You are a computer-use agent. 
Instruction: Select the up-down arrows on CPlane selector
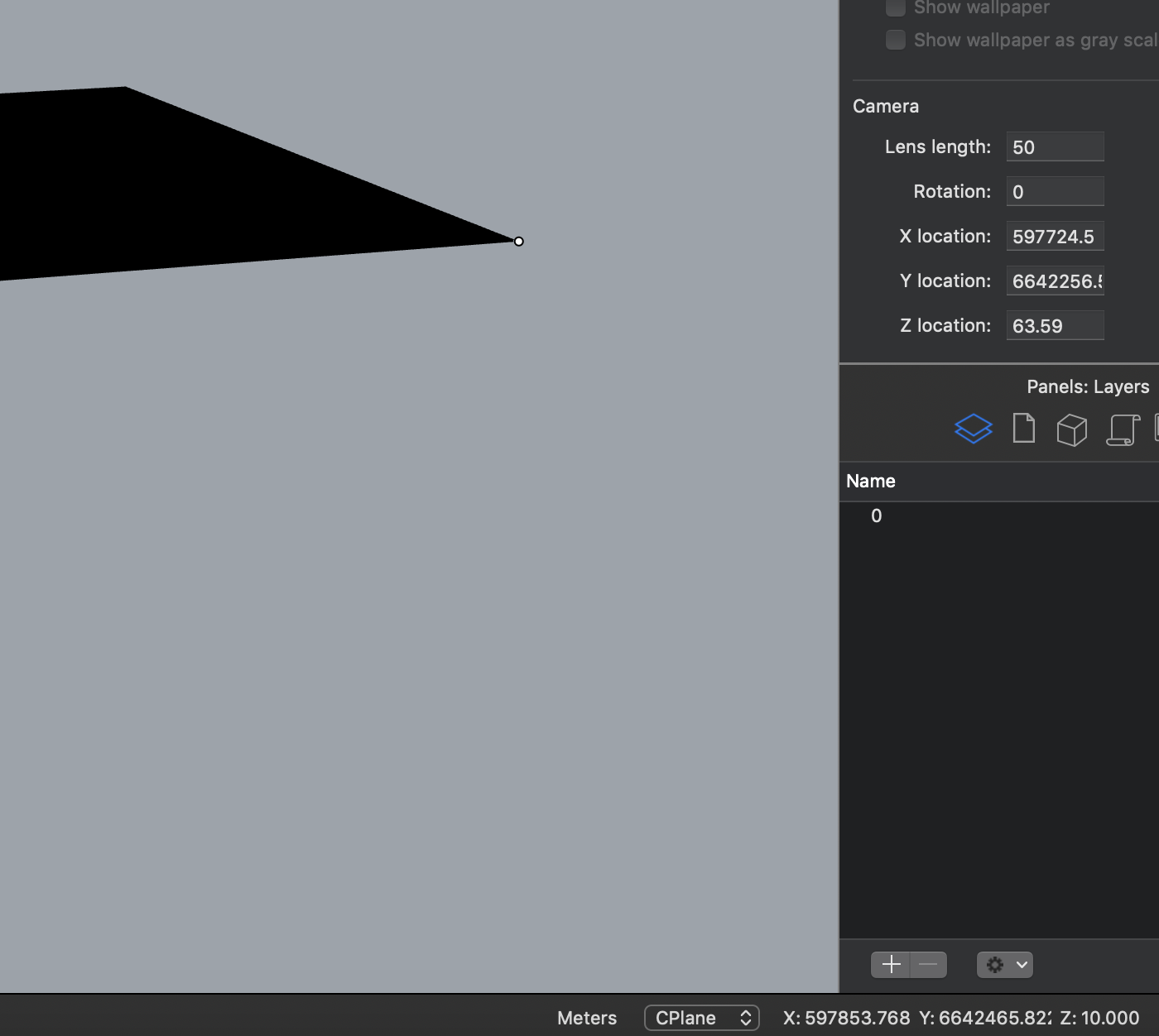coord(743,1018)
